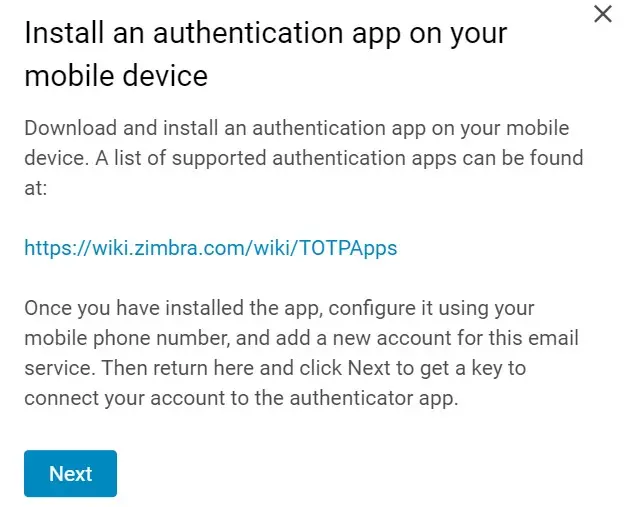Tap the X cross icon
625x507 pixels.
pyautogui.click(x=603, y=14)
